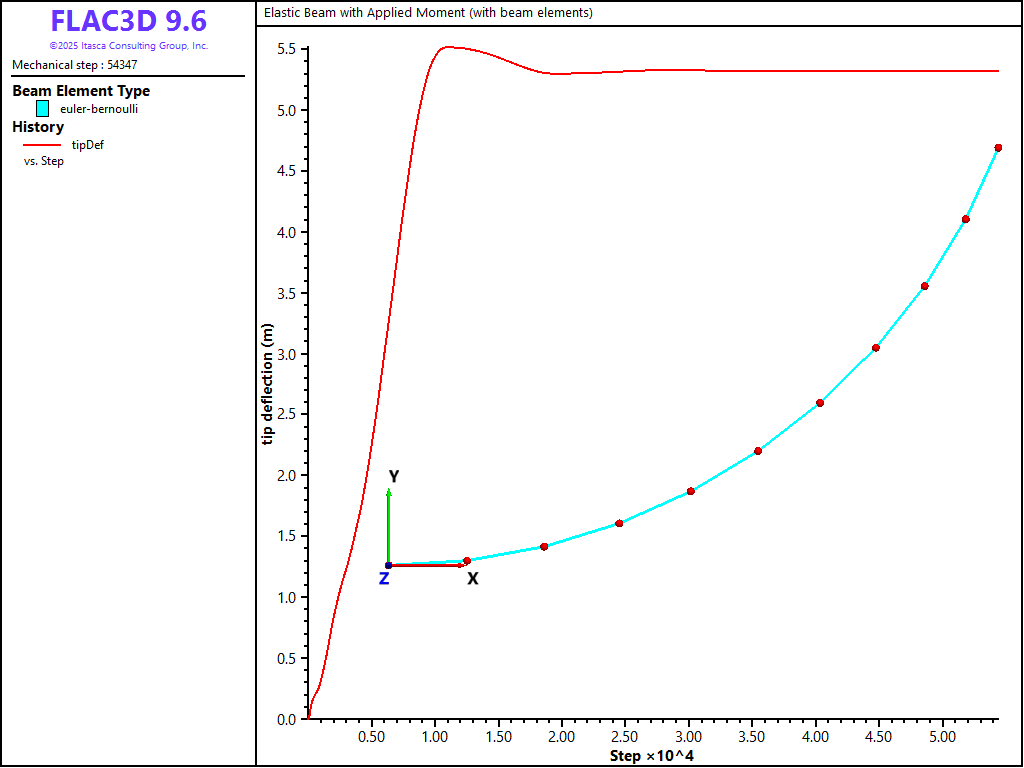Click the 'Step ×10^4' horizontal axis label
The image size is (1024, 768).
pos(652,756)
